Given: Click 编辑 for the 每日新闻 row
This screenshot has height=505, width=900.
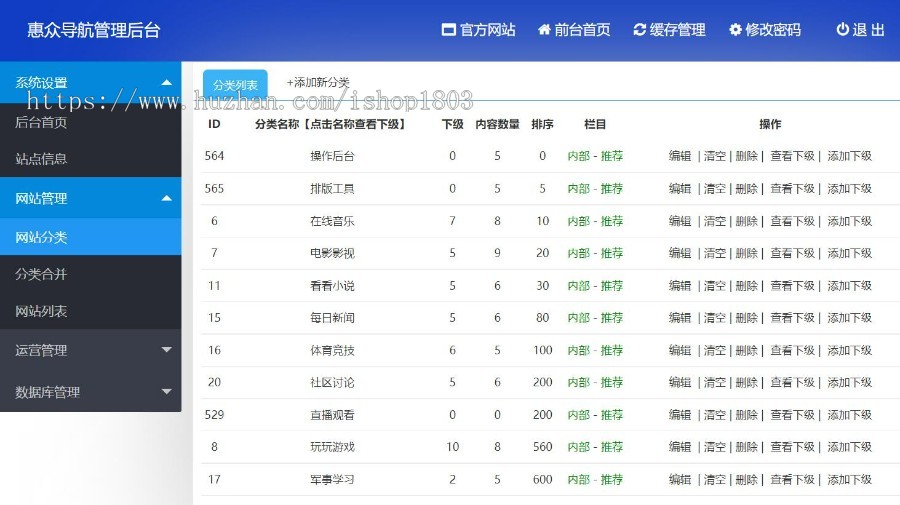Looking at the screenshot, I should click(680, 318).
